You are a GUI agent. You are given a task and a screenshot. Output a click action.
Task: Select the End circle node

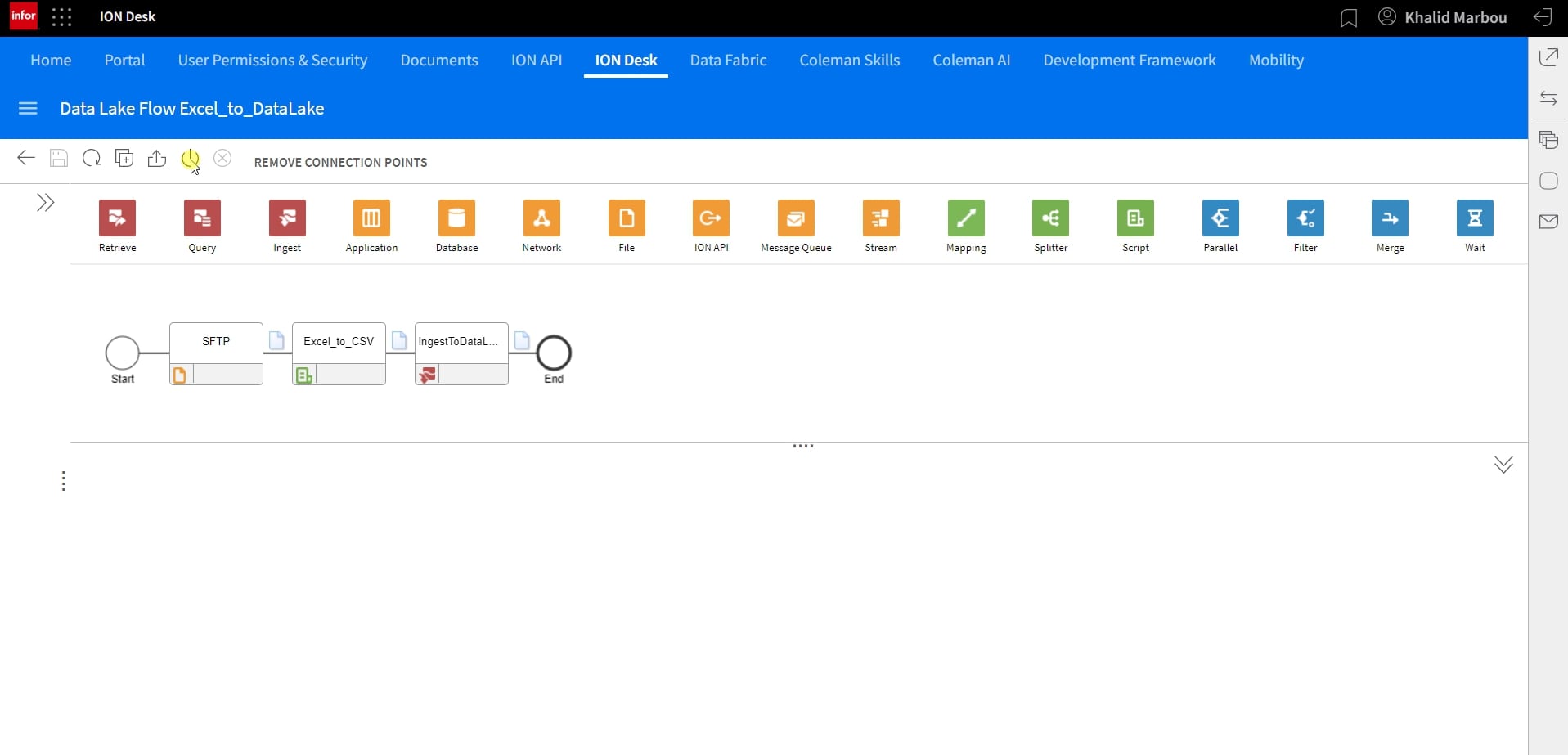[554, 353]
